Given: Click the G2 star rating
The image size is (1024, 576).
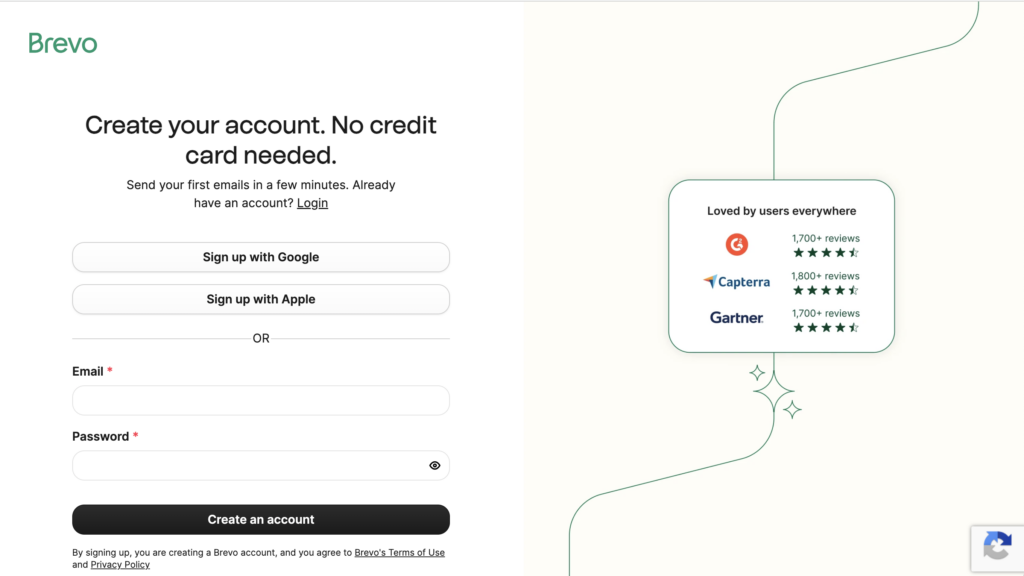Looking at the screenshot, I should 825,253.
